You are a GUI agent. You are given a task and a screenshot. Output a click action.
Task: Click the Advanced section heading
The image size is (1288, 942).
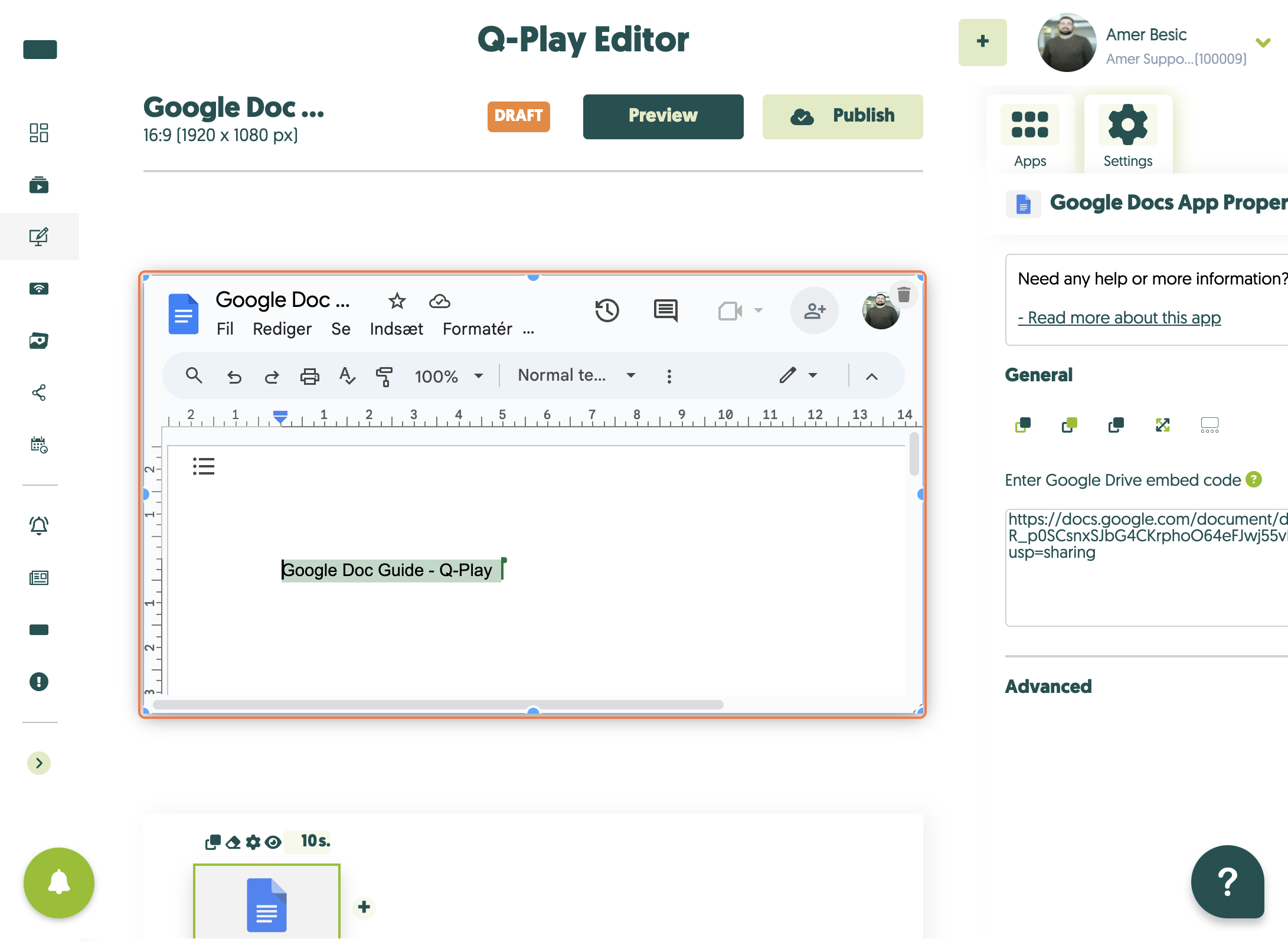(1048, 686)
